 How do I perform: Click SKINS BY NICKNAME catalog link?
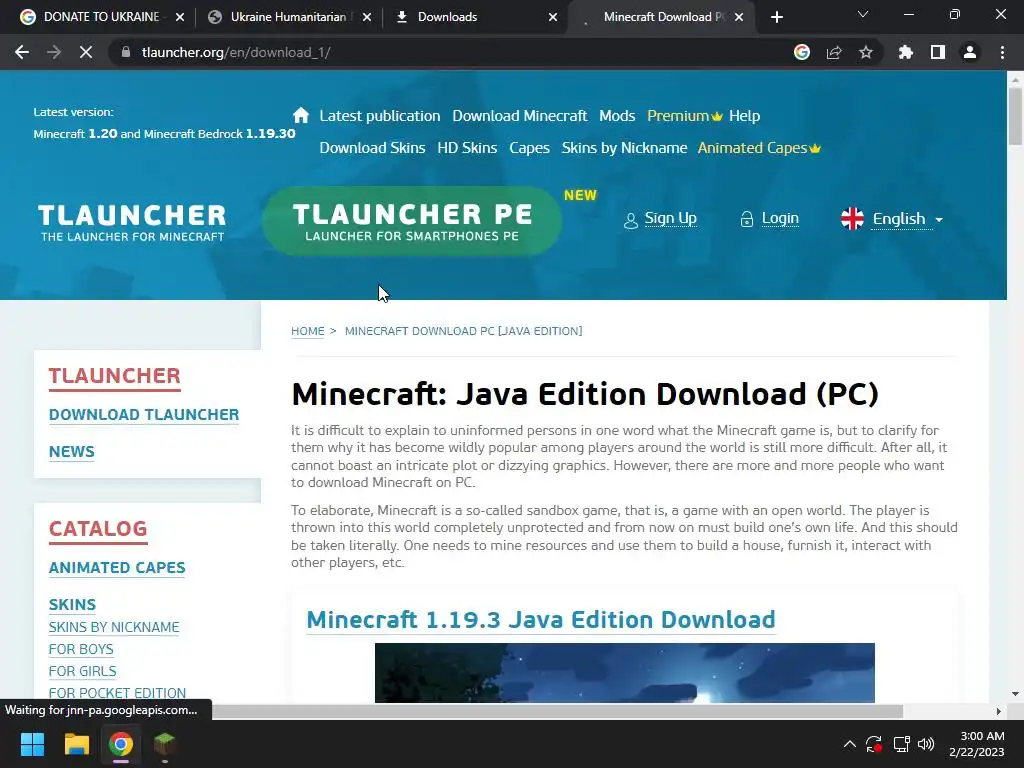point(114,627)
